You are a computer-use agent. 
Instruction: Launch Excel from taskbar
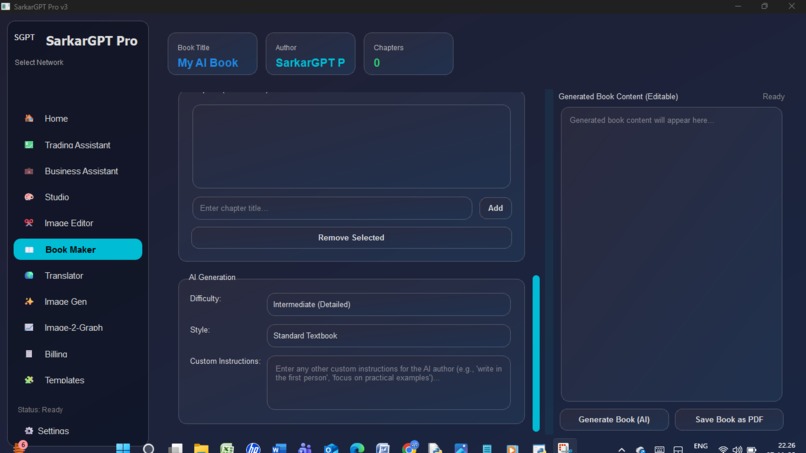[x=227, y=448]
